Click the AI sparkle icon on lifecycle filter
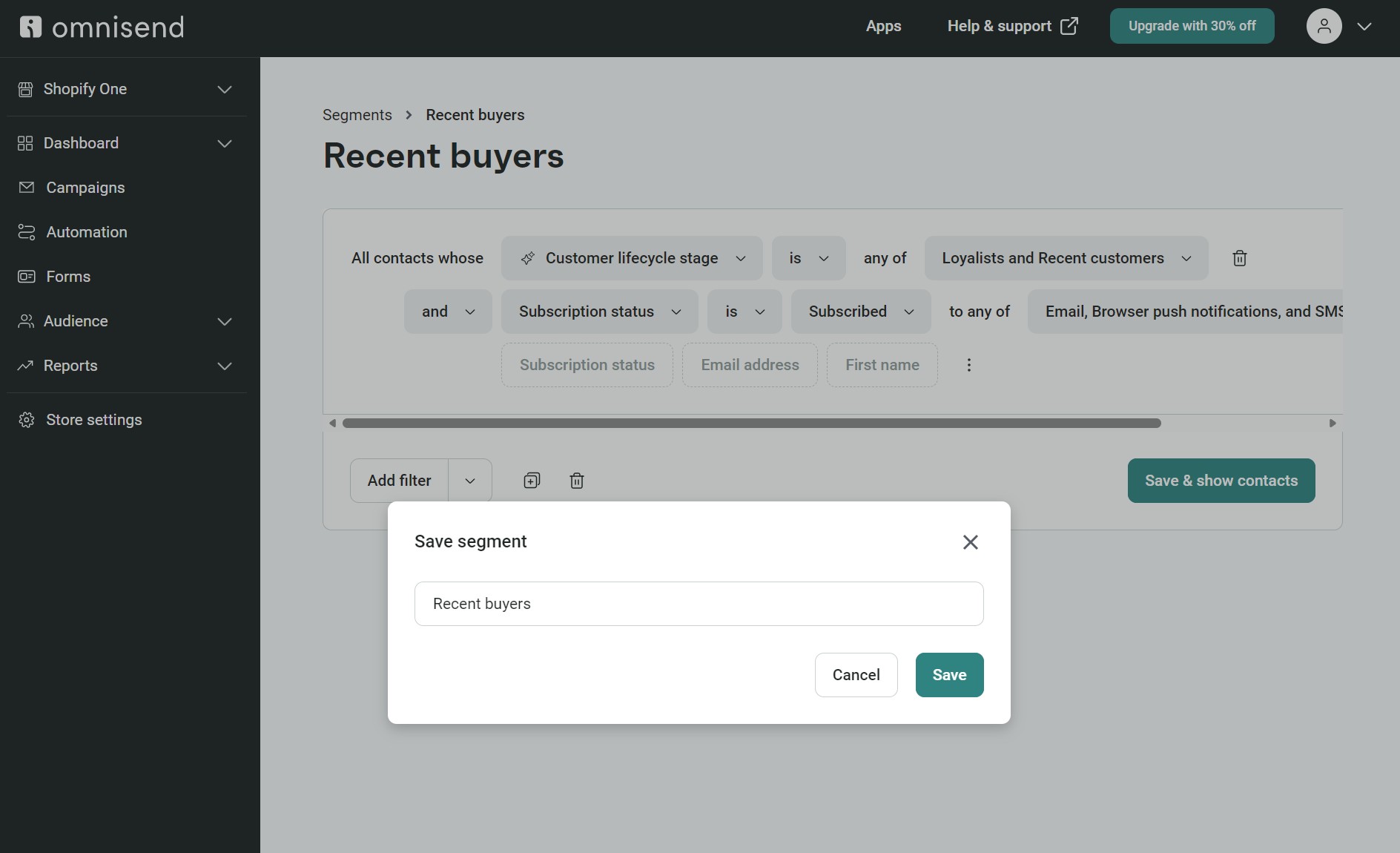 coord(526,258)
